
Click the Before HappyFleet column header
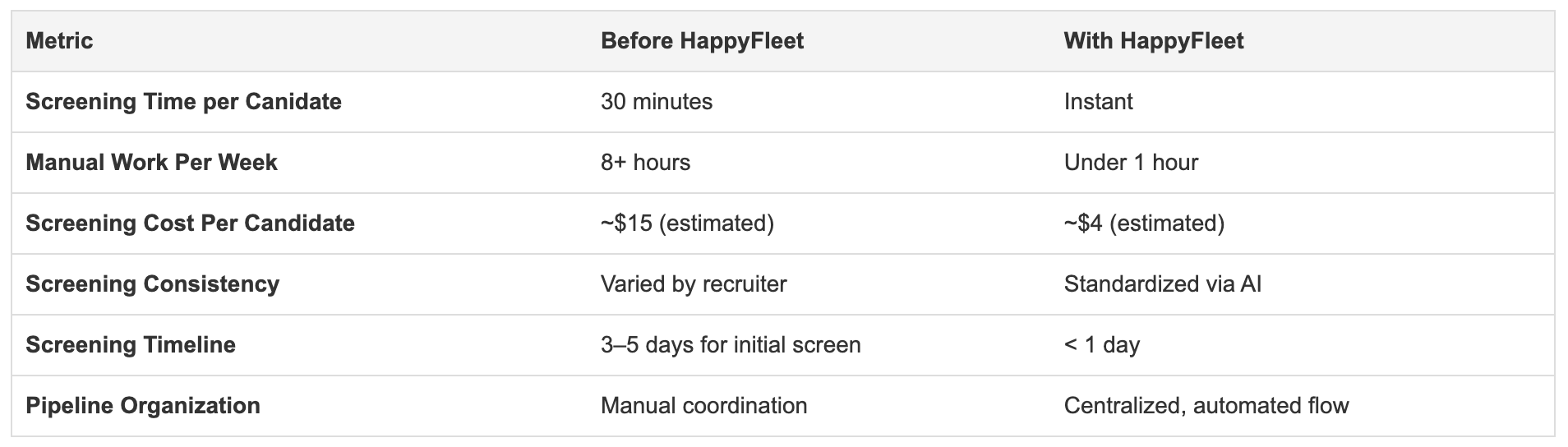702,41
